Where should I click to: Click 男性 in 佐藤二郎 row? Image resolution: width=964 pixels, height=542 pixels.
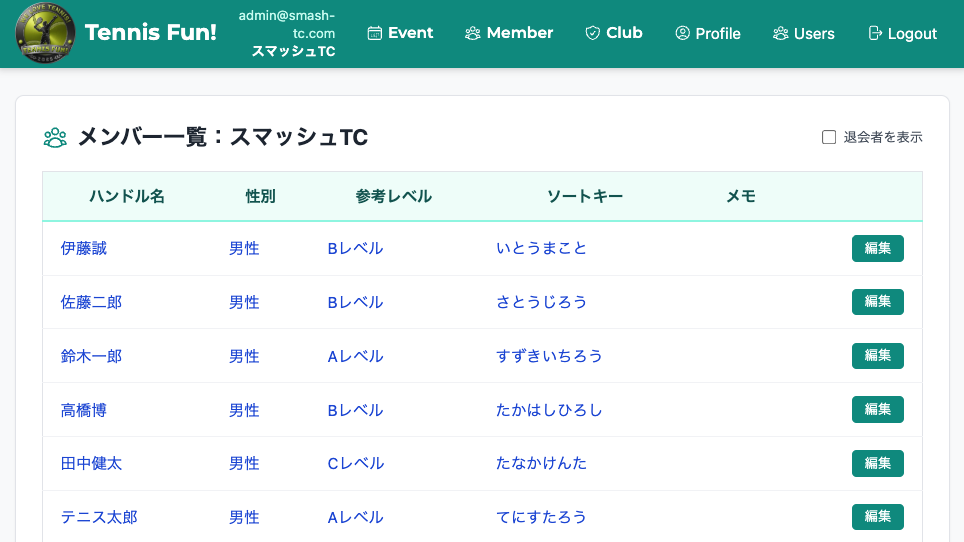coord(244,302)
